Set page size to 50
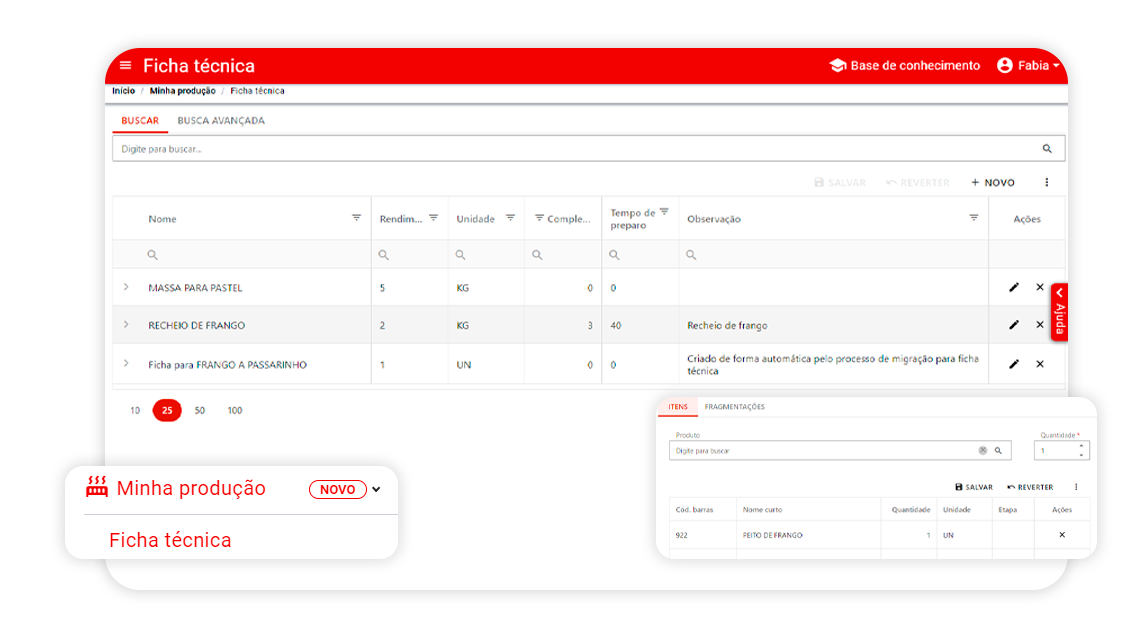The image size is (1146, 644). 200,411
